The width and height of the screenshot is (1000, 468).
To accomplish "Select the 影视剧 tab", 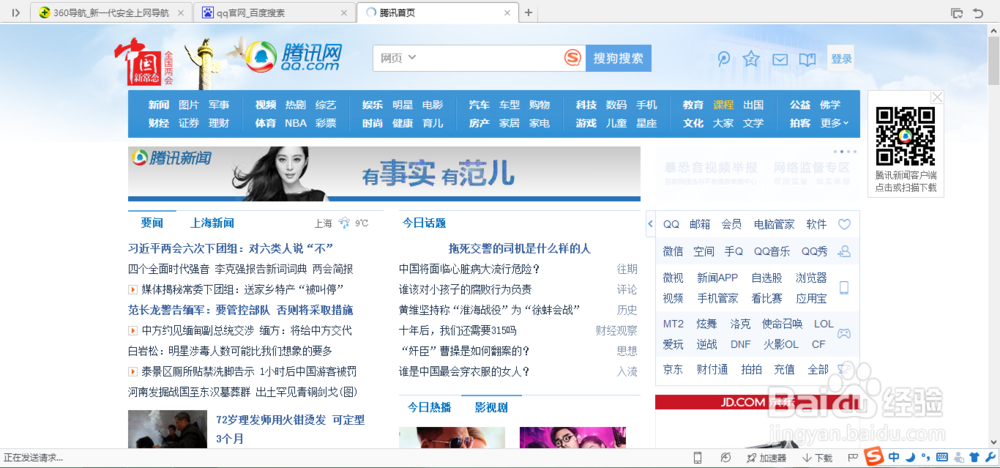I will point(491,407).
